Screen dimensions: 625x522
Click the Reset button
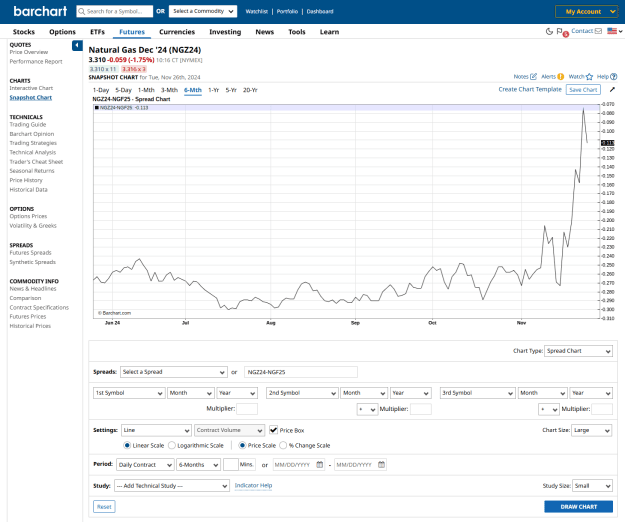point(104,507)
